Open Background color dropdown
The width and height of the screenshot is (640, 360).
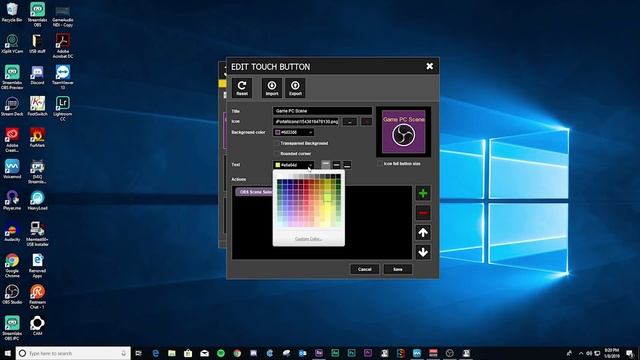pos(293,132)
